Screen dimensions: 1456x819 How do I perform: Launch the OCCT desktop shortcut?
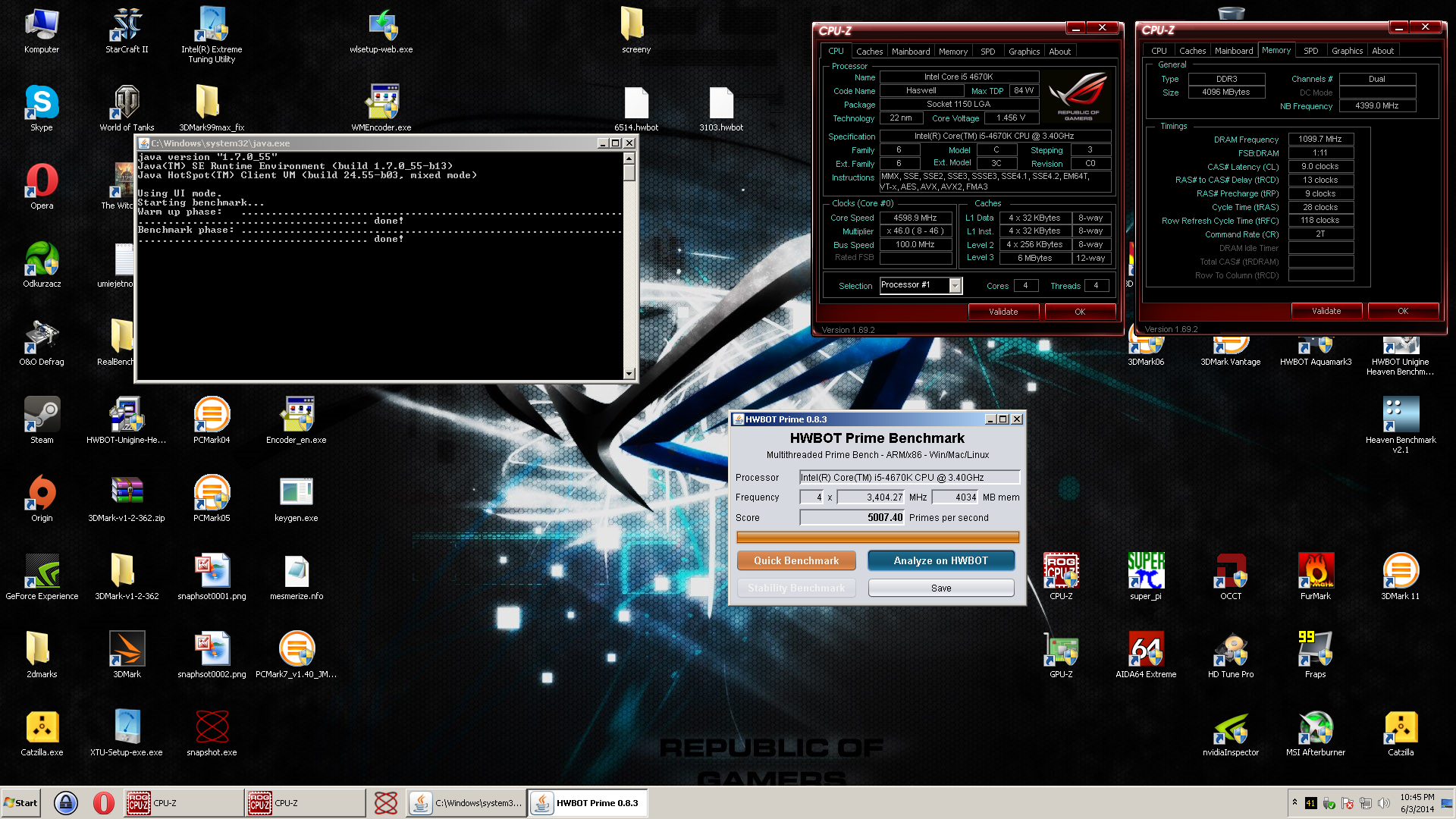click(1231, 577)
